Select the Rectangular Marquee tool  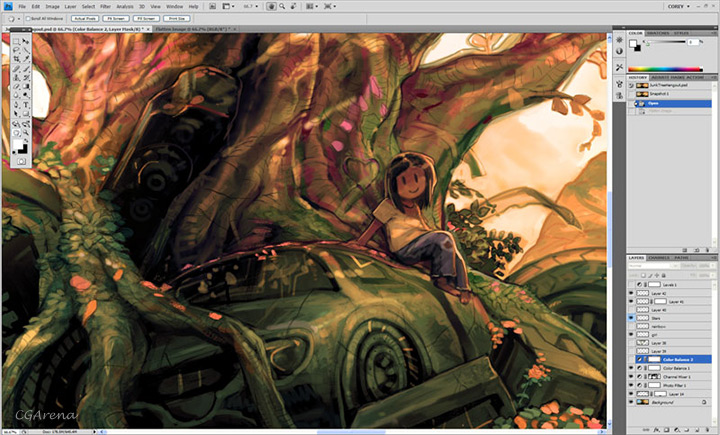pyautogui.click(x=16, y=42)
